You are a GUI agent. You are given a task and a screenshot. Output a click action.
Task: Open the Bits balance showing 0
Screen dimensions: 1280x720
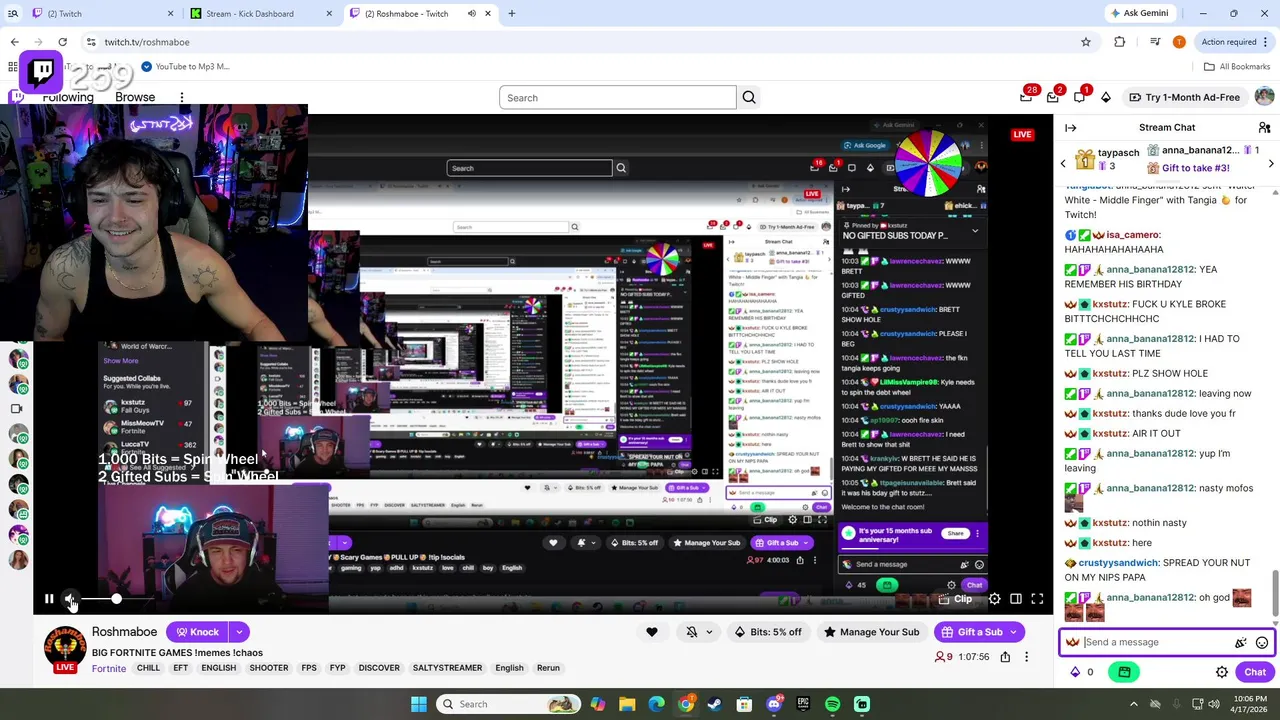tap(1082, 672)
